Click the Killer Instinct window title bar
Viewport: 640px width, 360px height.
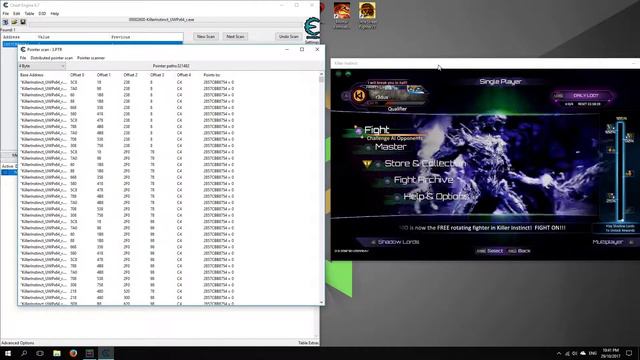(485, 63)
